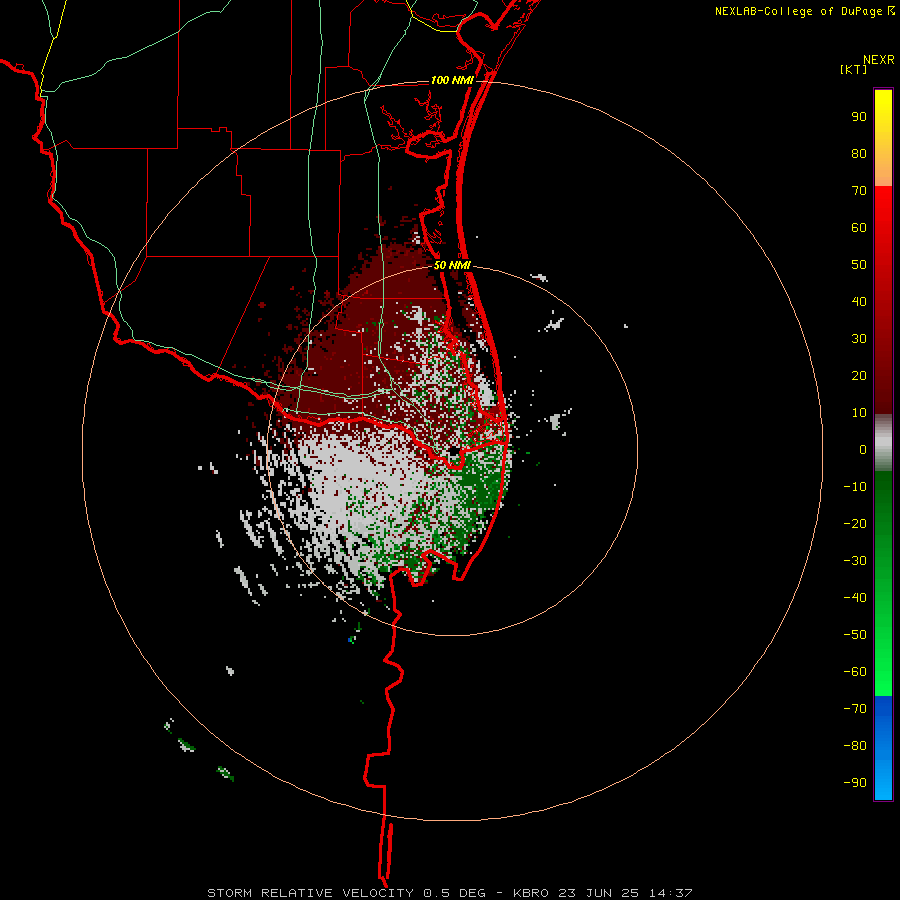Viewport: 900px width, 900px height.
Task: Pick the blue segment of the color bar
Action: 883,748
